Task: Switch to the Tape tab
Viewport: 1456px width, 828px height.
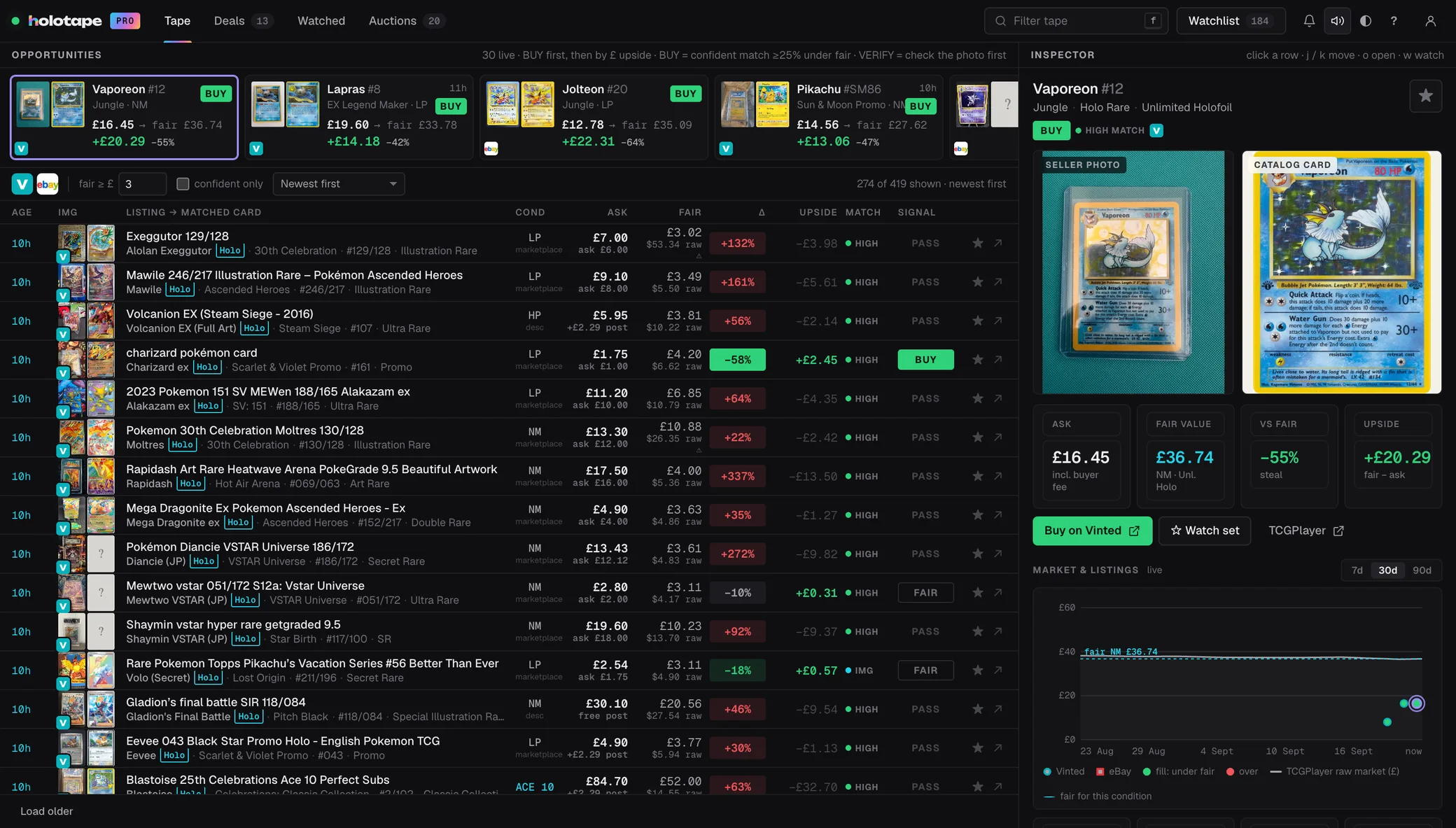Action: [177, 21]
